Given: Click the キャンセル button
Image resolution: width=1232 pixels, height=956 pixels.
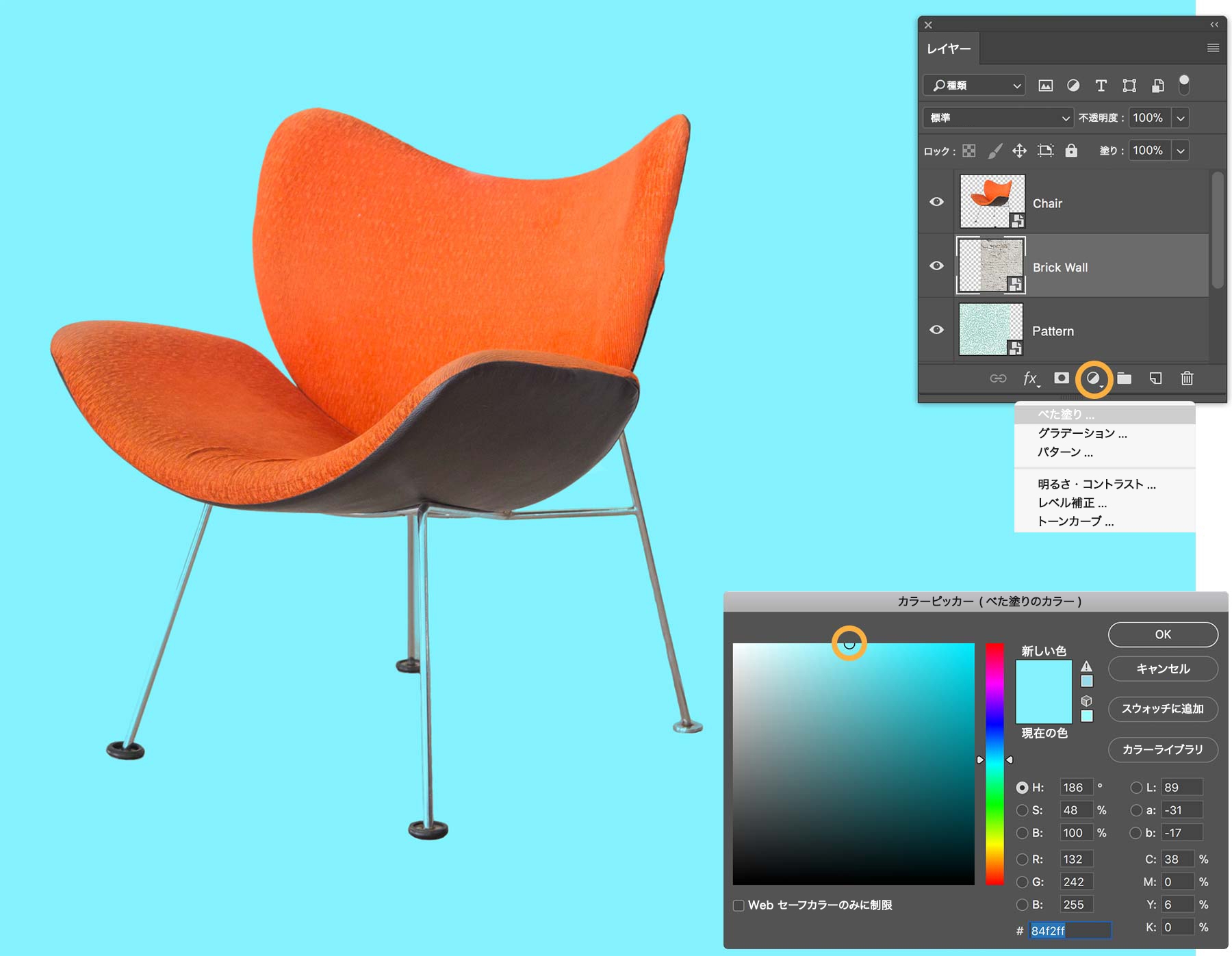Looking at the screenshot, I should [1163, 669].
